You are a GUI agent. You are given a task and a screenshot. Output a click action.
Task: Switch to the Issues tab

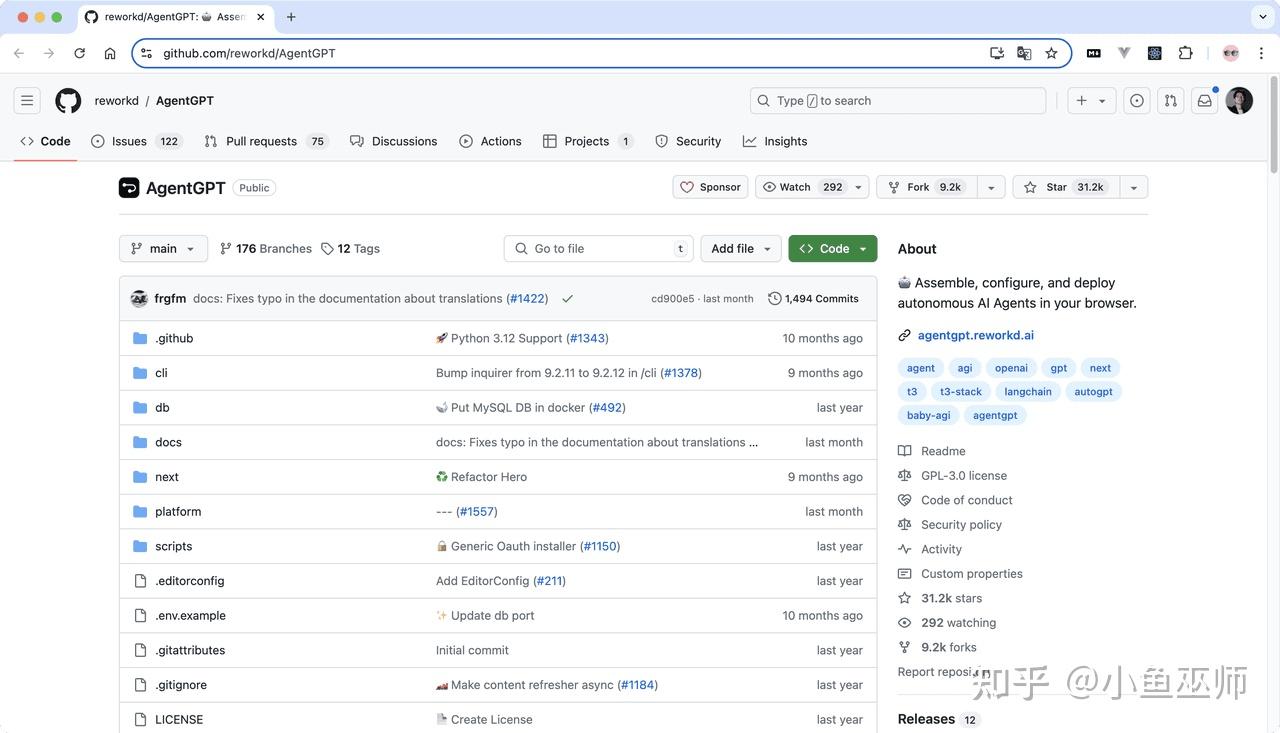click(x=135, y=141)
